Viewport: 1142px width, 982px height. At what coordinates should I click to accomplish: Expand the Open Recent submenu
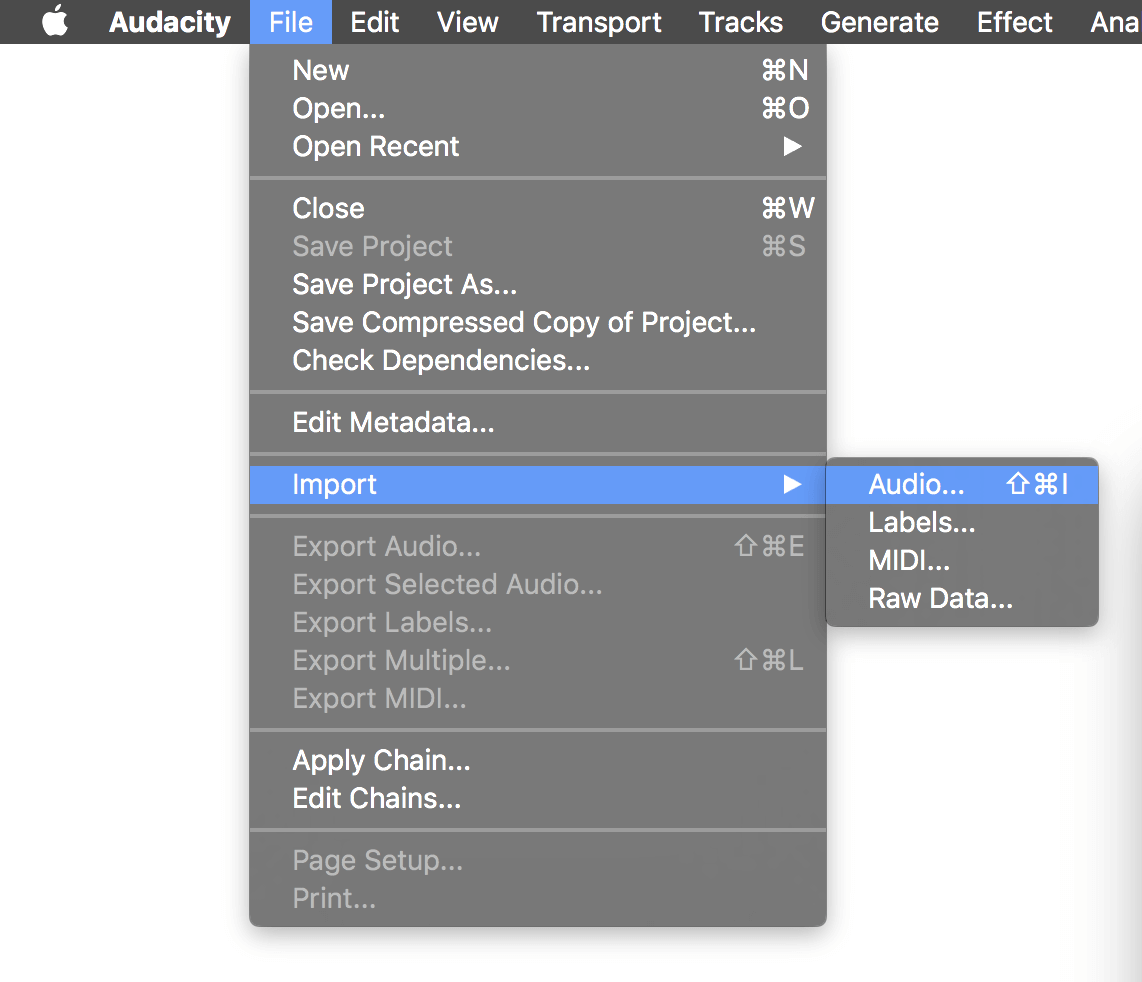tap(375, 146)
